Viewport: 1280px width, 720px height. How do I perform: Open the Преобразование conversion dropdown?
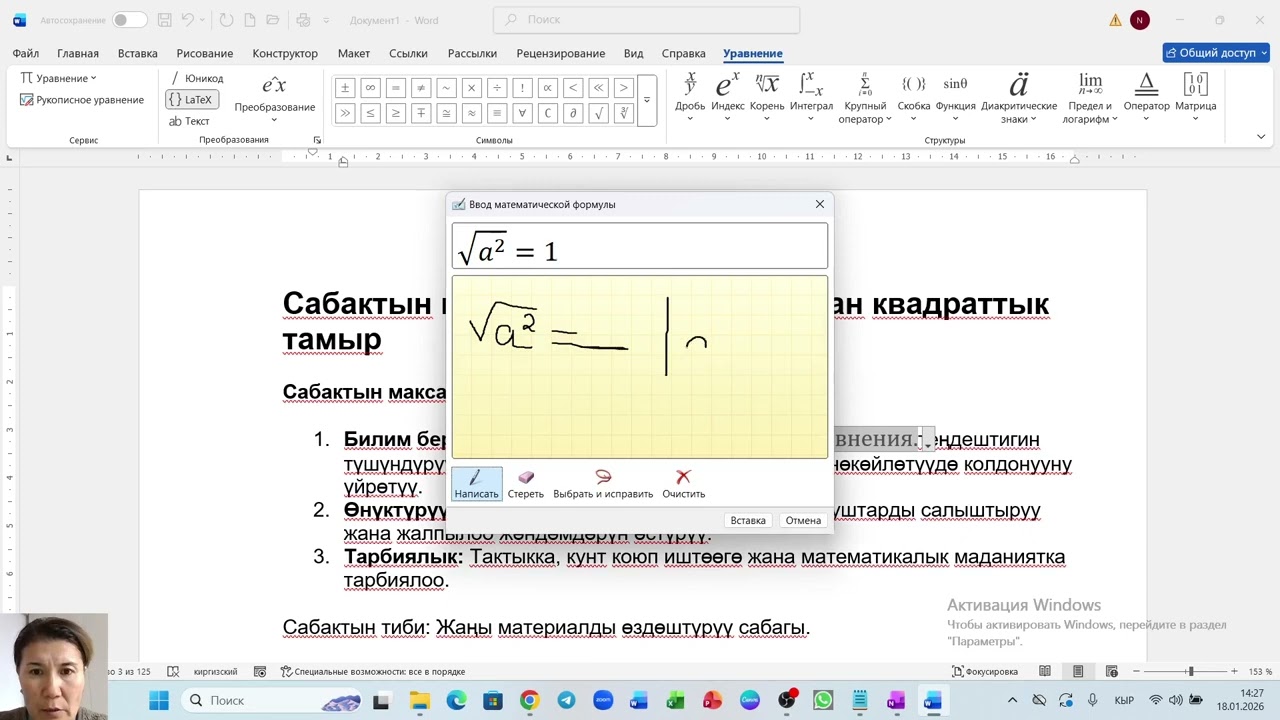(274, 99)
